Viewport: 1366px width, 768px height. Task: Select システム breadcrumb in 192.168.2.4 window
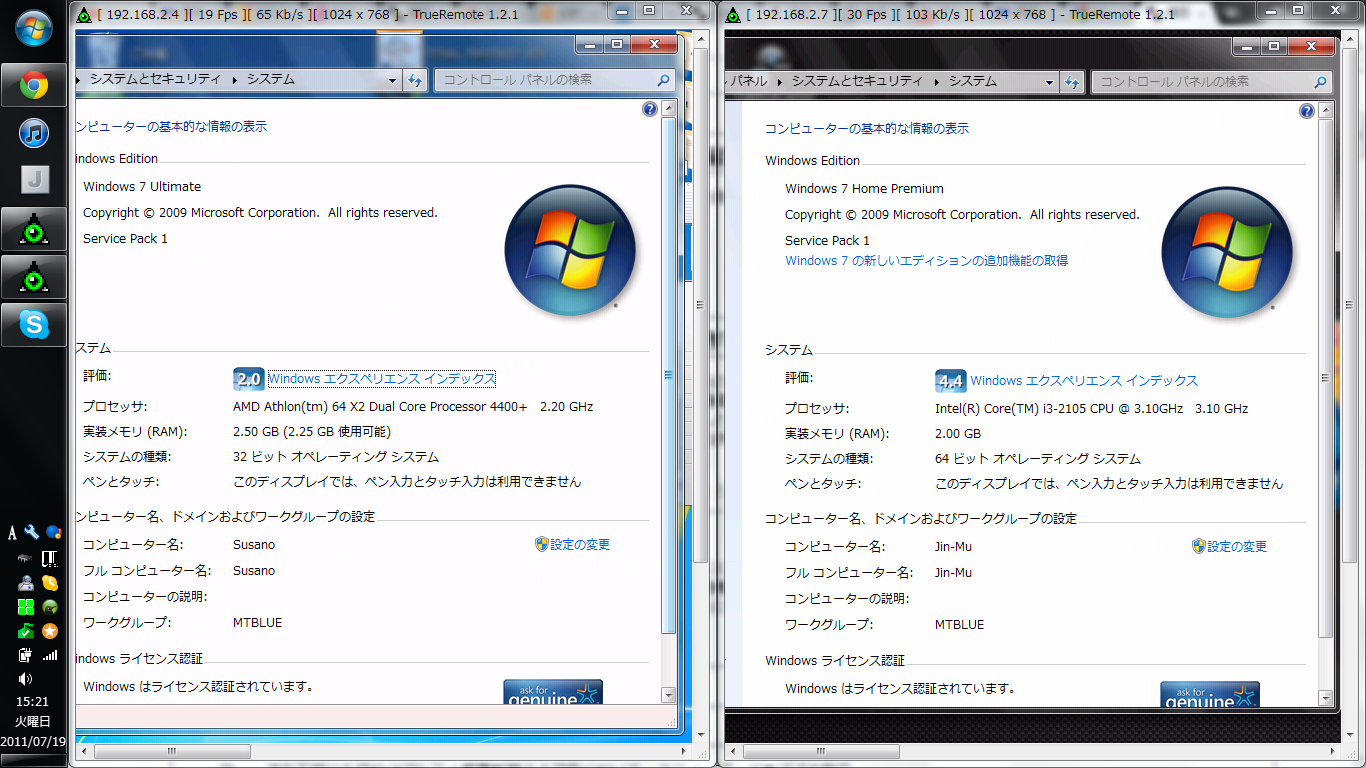point(271,80)
